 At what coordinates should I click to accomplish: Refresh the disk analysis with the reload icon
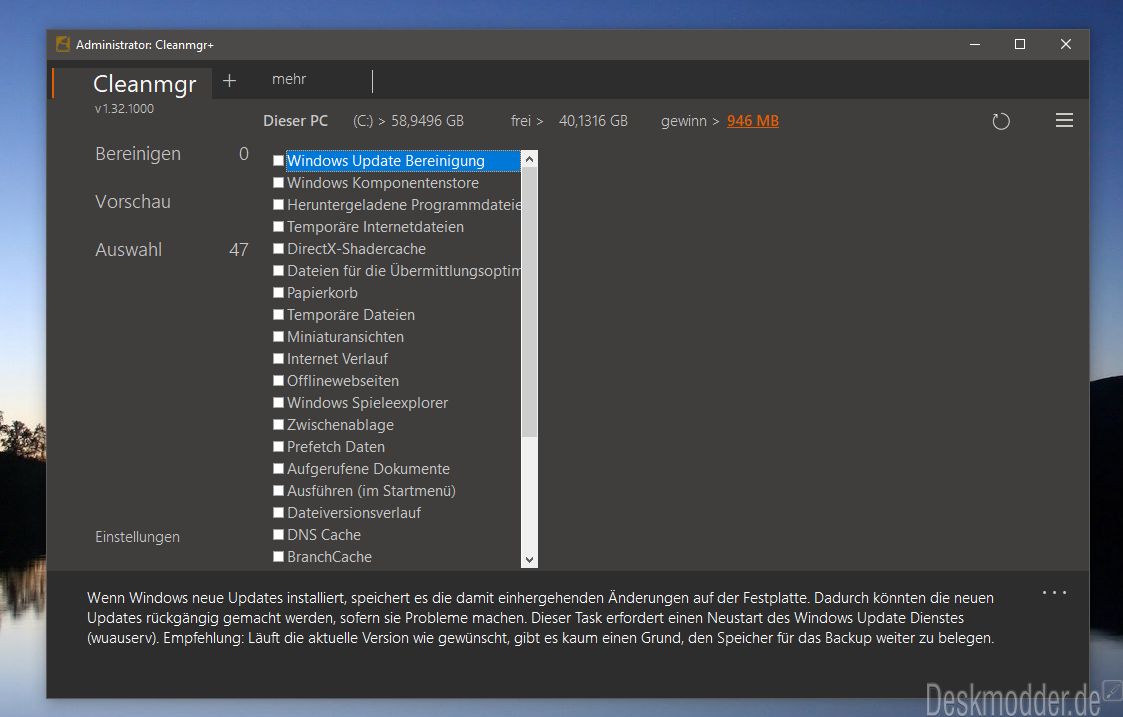pyautogui.click(x=1001, y=121)
